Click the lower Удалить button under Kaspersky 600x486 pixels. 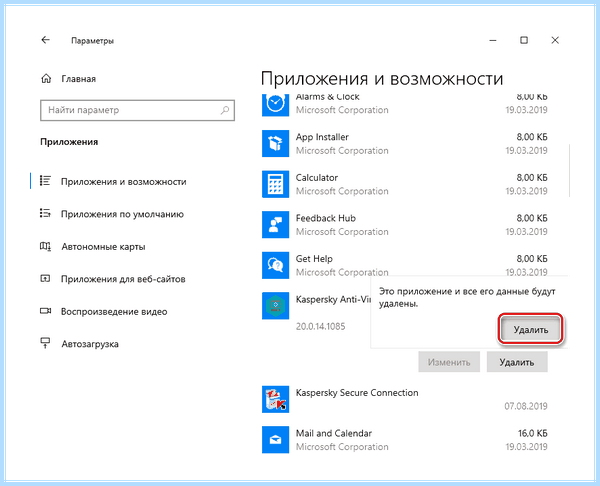coord(517,362)
